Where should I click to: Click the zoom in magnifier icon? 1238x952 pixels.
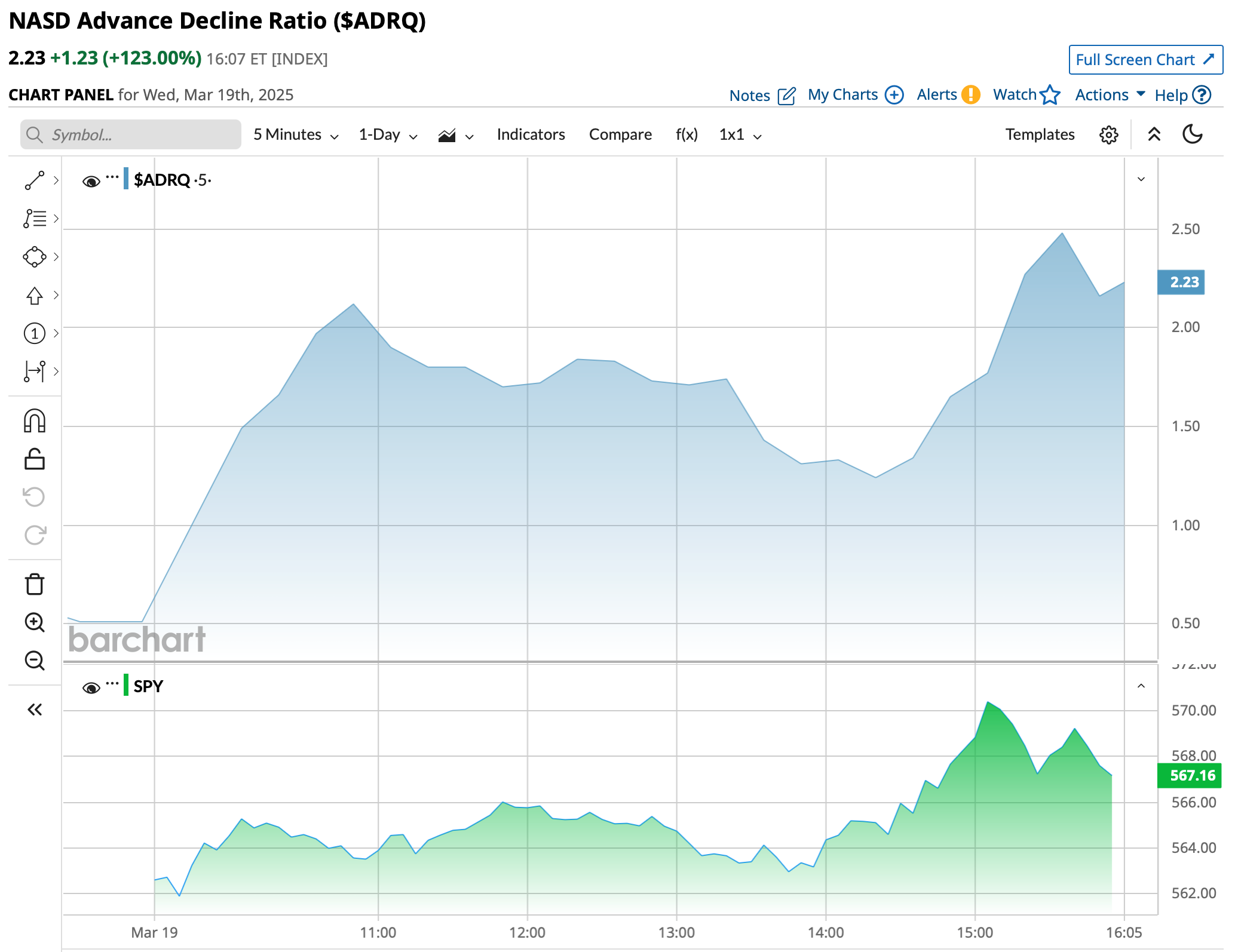(x=34, y=622)
